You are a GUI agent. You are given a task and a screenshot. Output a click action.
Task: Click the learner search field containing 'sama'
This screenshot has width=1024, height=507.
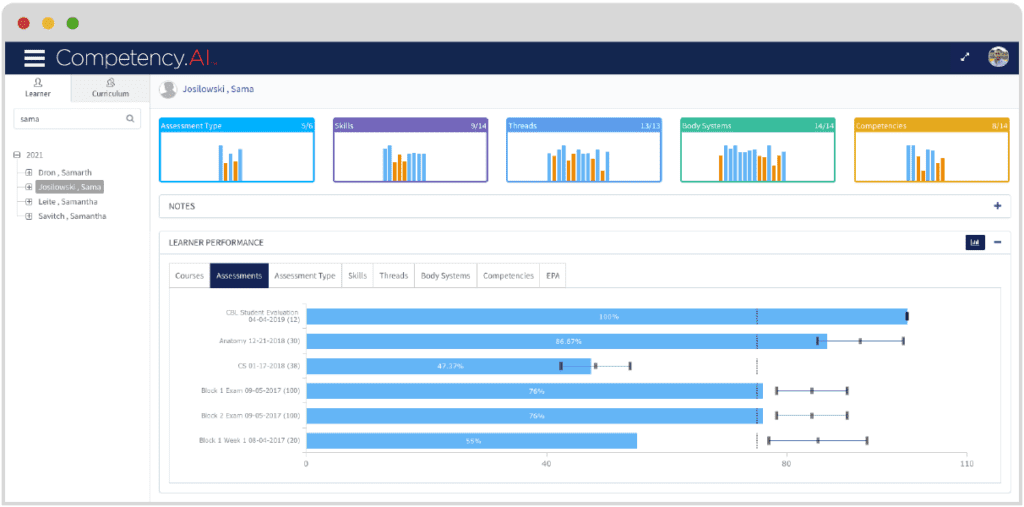[x=77, y=119]
